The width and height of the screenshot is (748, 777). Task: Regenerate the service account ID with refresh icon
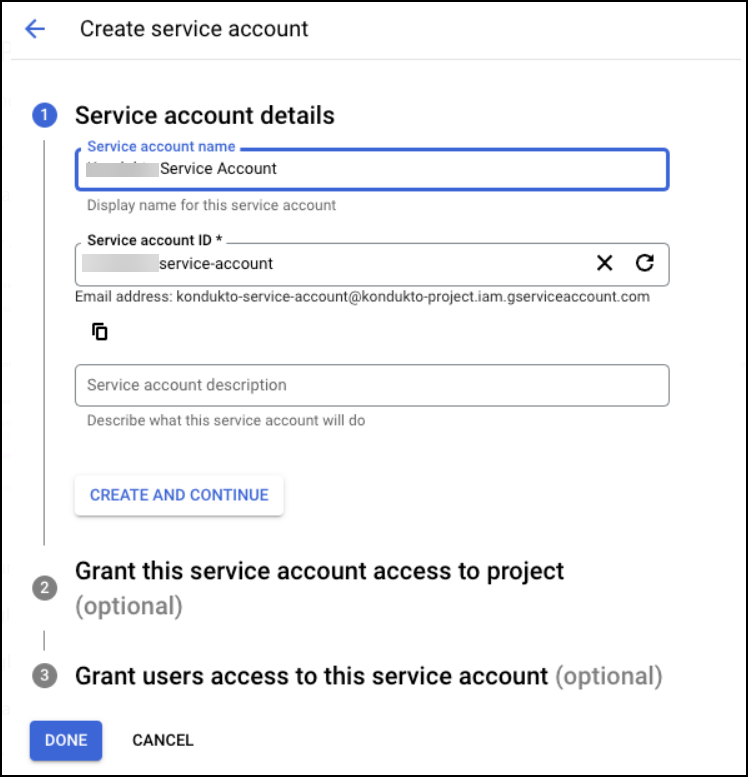click(x=645, y=263)
